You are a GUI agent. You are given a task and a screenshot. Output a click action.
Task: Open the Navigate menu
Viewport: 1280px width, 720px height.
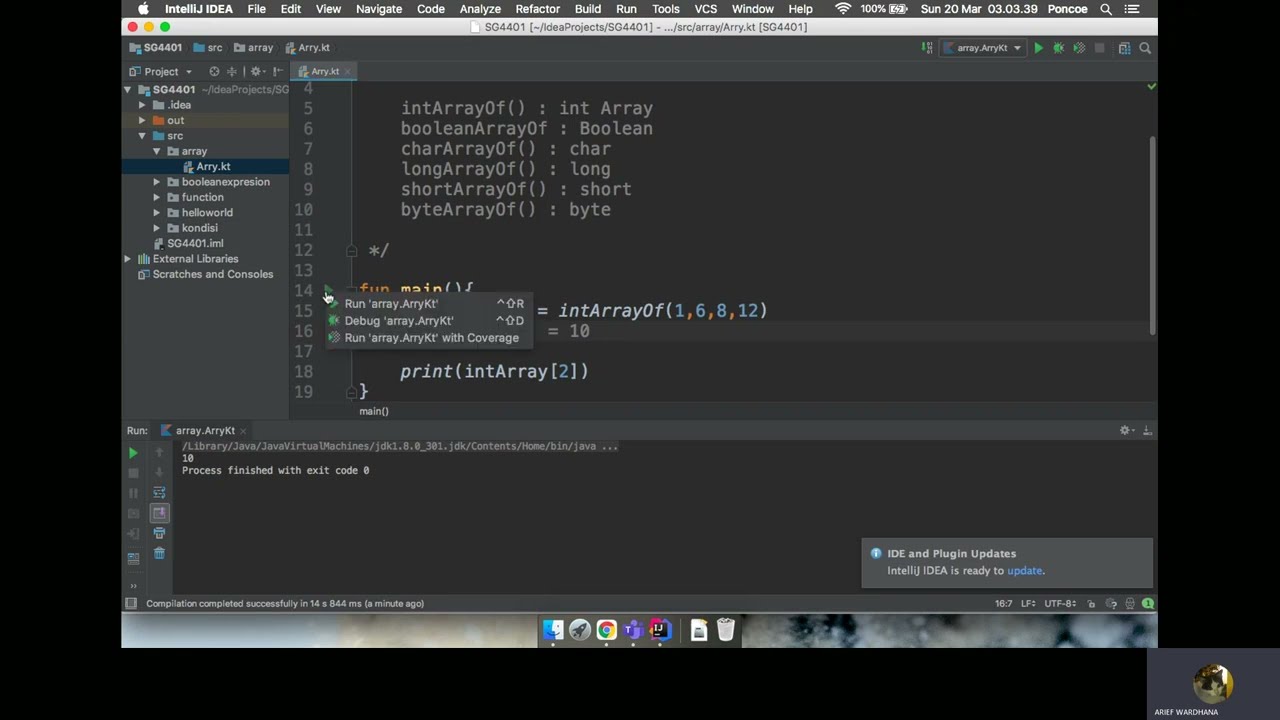point(378,9)
